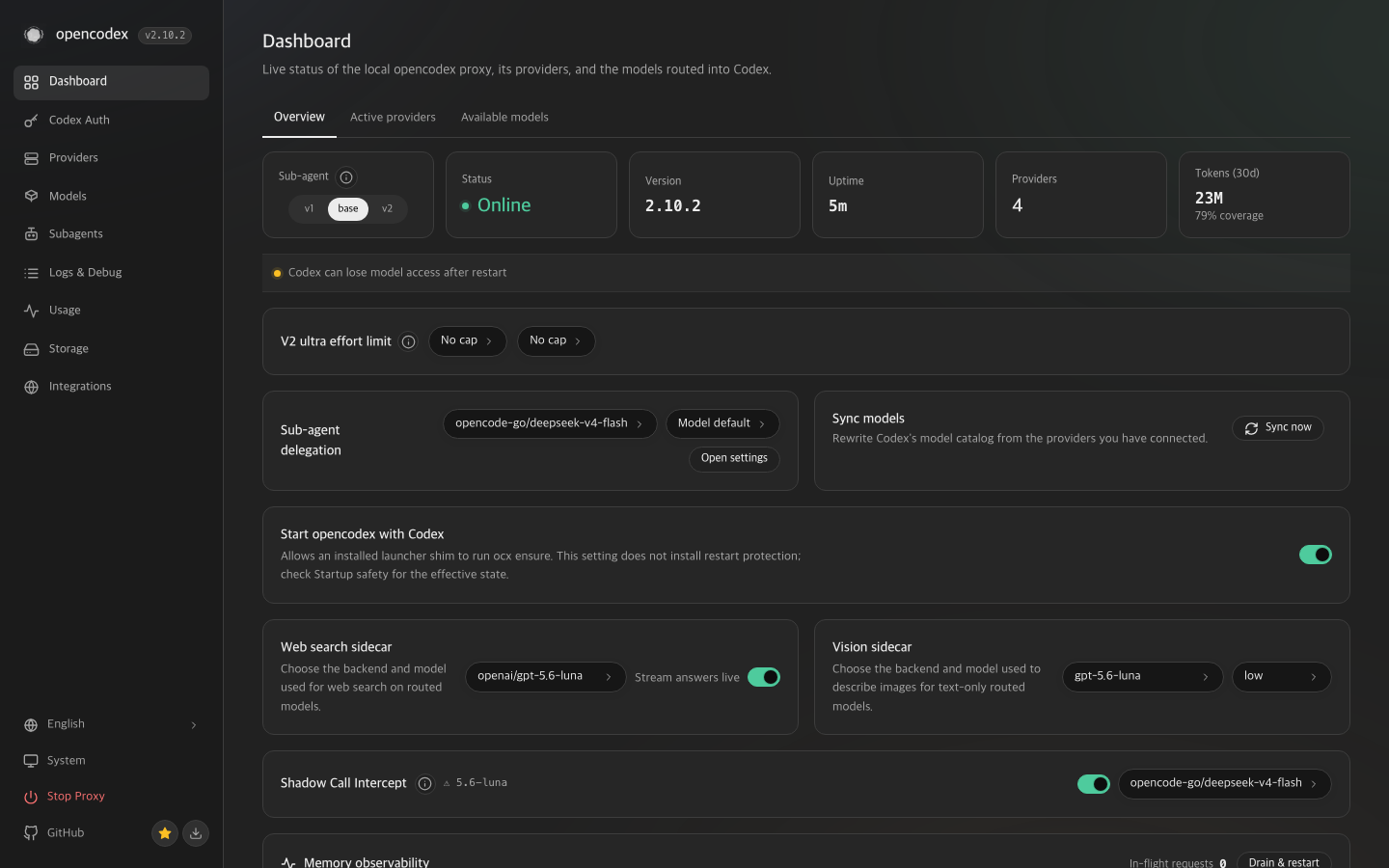Toggle Stream answers live switch
This screenshot has height=868, width=1389.
(x=764, y=677)
